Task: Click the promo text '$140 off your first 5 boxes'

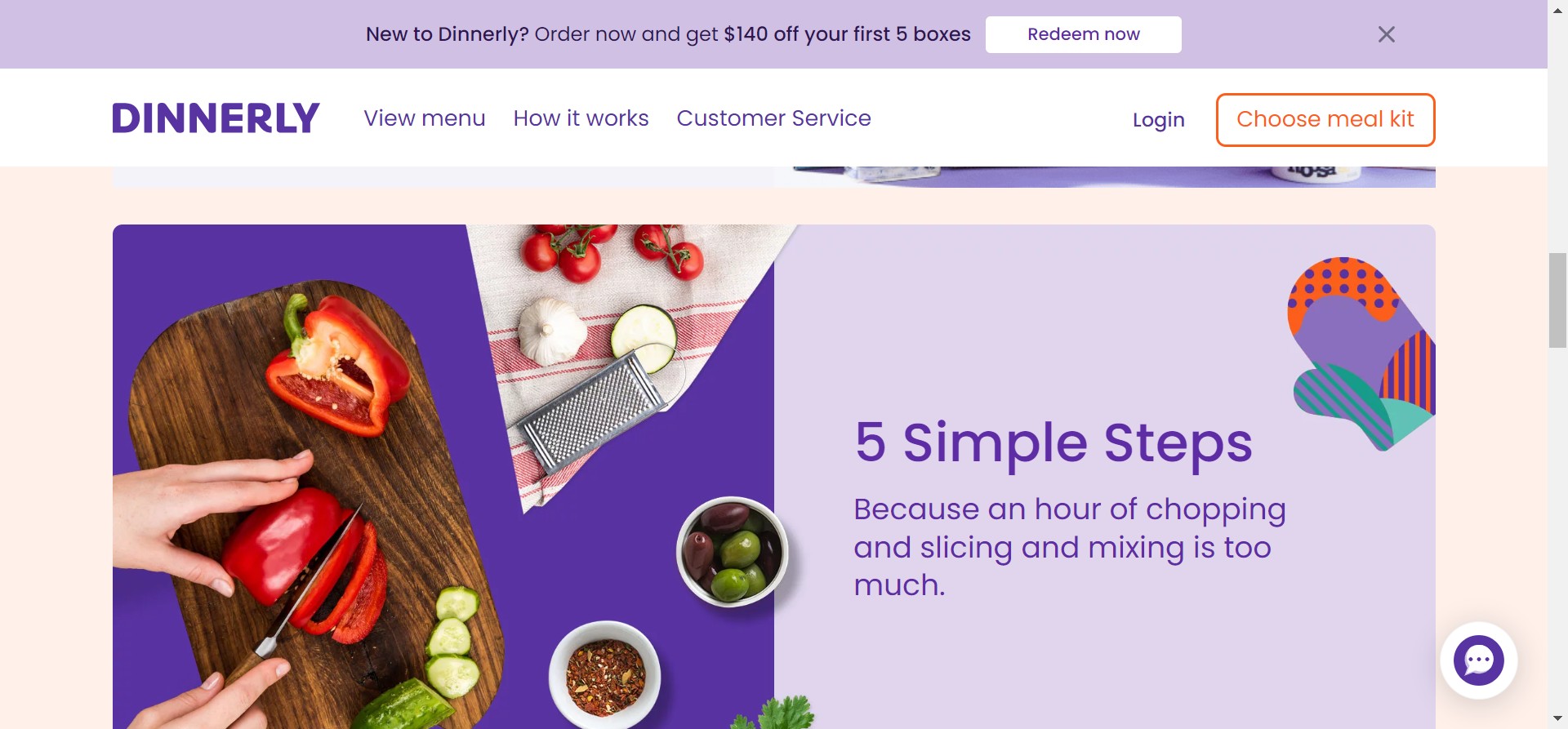Action: coord(847,34)
